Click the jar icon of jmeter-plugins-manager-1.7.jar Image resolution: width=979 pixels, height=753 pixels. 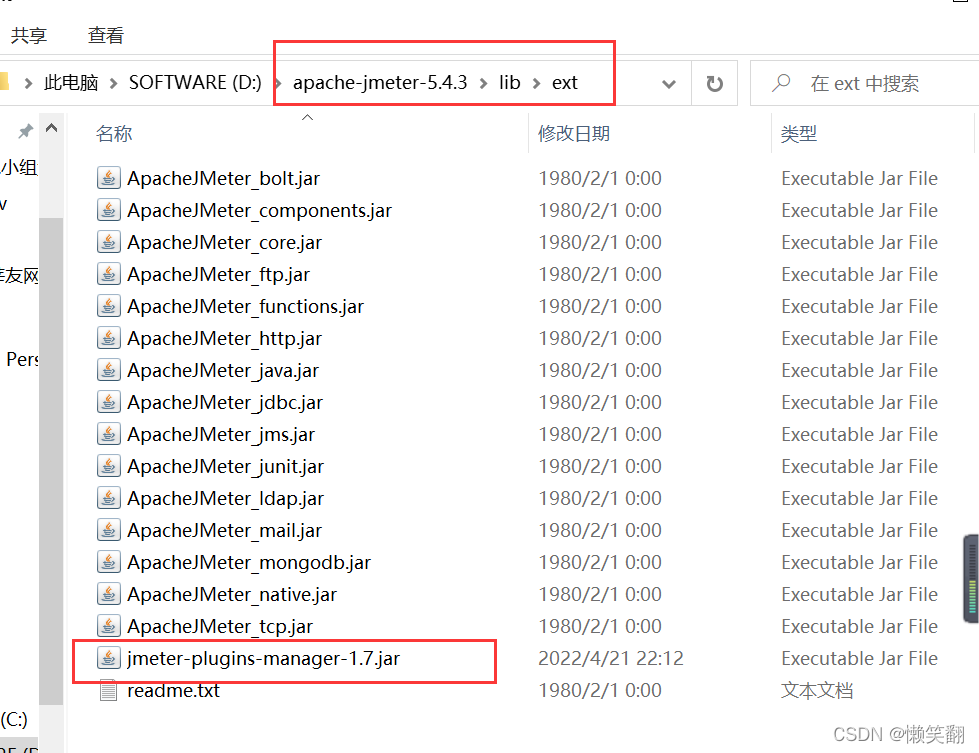click(x=109, y=658)
